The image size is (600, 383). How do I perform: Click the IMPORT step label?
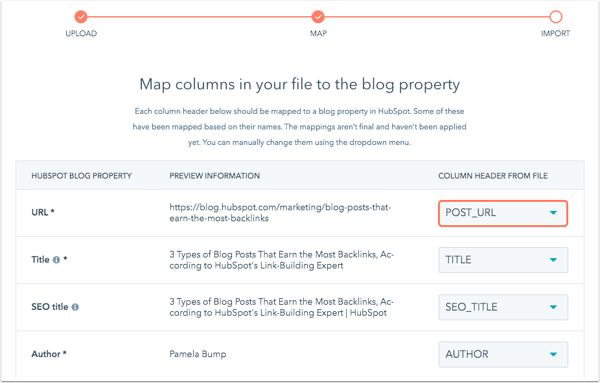click(555, 34)
